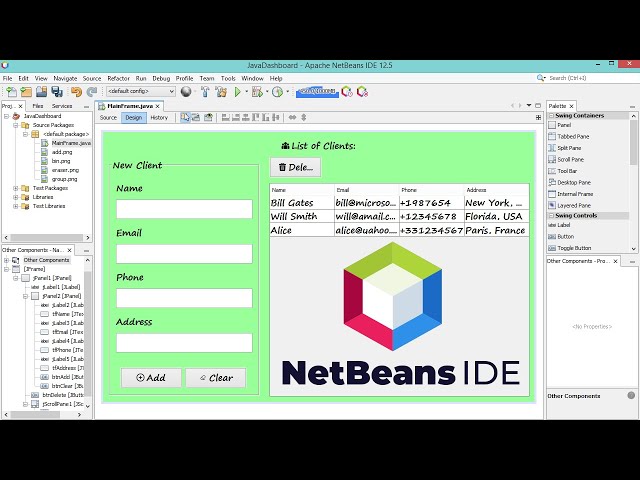
Task: Click the Clear button in the form
Action: (216, 378)
